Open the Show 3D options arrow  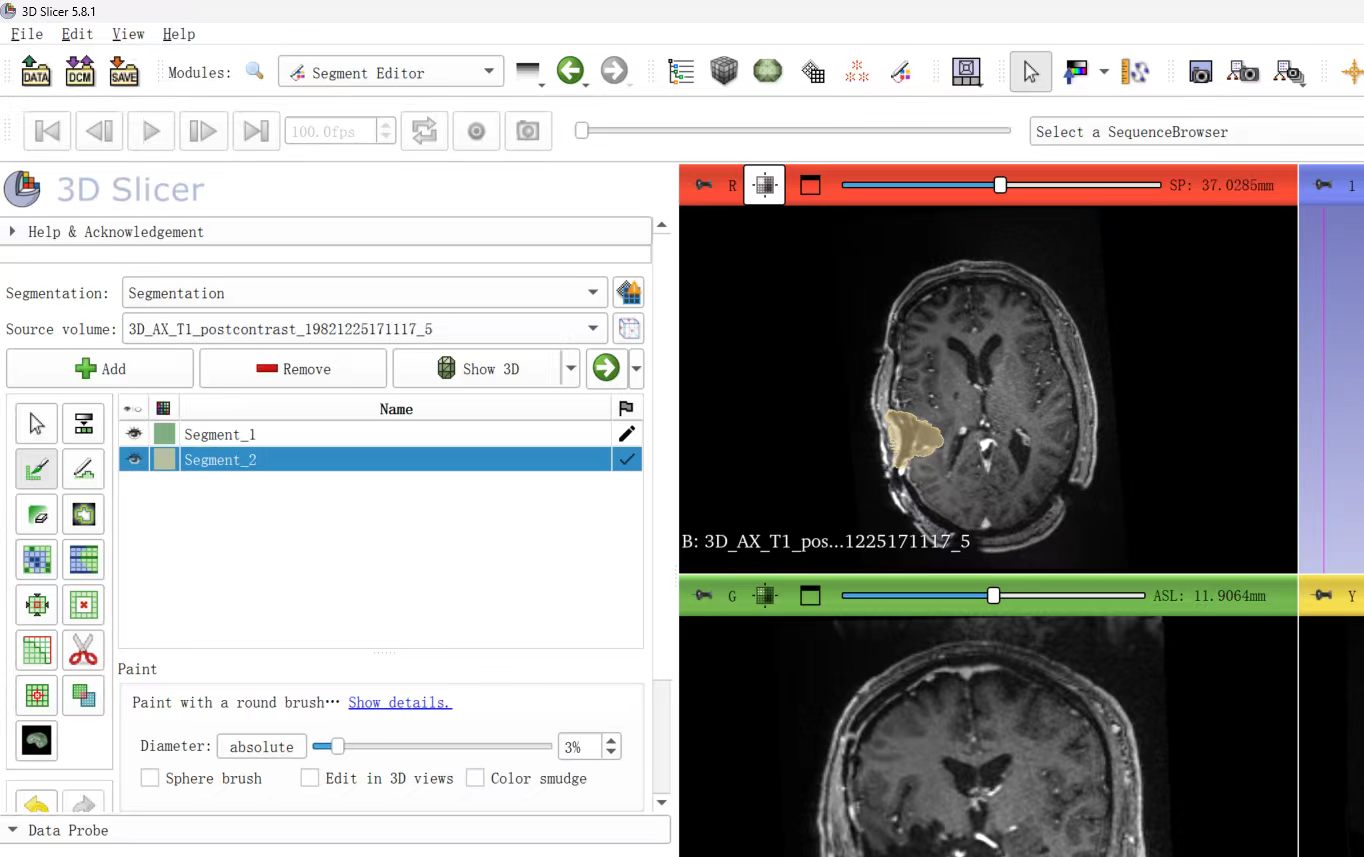[x=571, y=368]
